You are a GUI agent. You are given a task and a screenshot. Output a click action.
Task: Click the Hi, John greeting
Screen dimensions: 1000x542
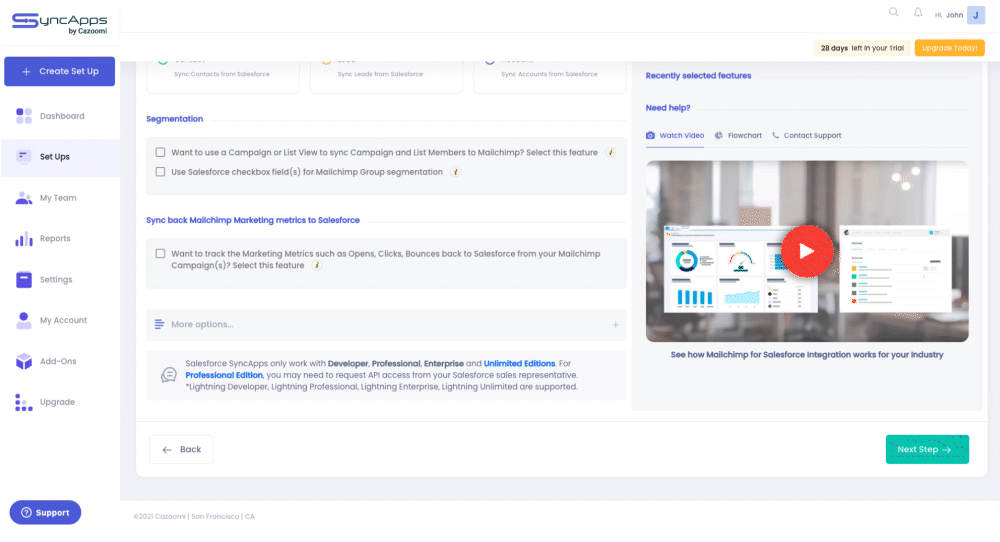(949, 15)
